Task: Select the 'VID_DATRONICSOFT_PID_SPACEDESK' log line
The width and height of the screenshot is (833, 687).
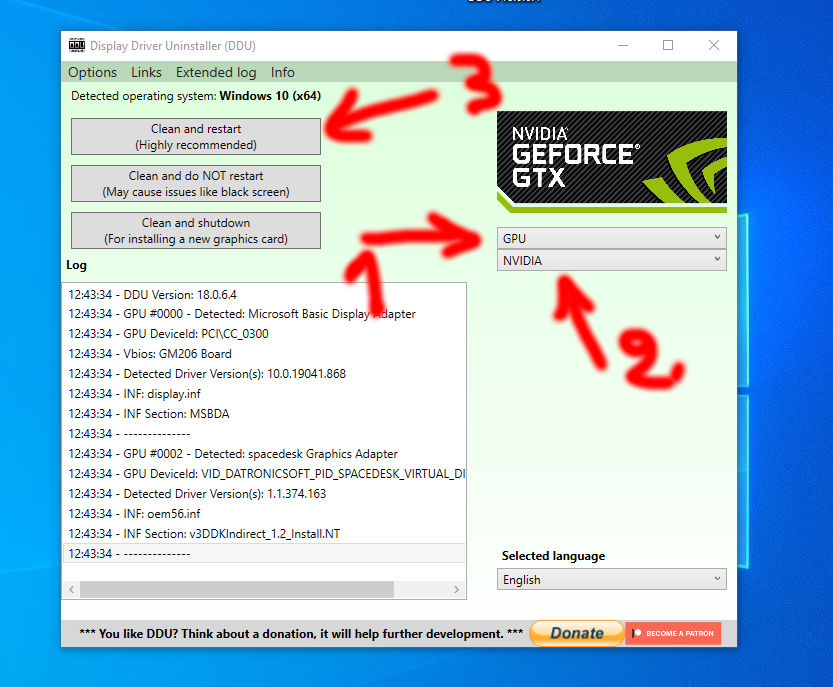Action: [x=264, y=474]
